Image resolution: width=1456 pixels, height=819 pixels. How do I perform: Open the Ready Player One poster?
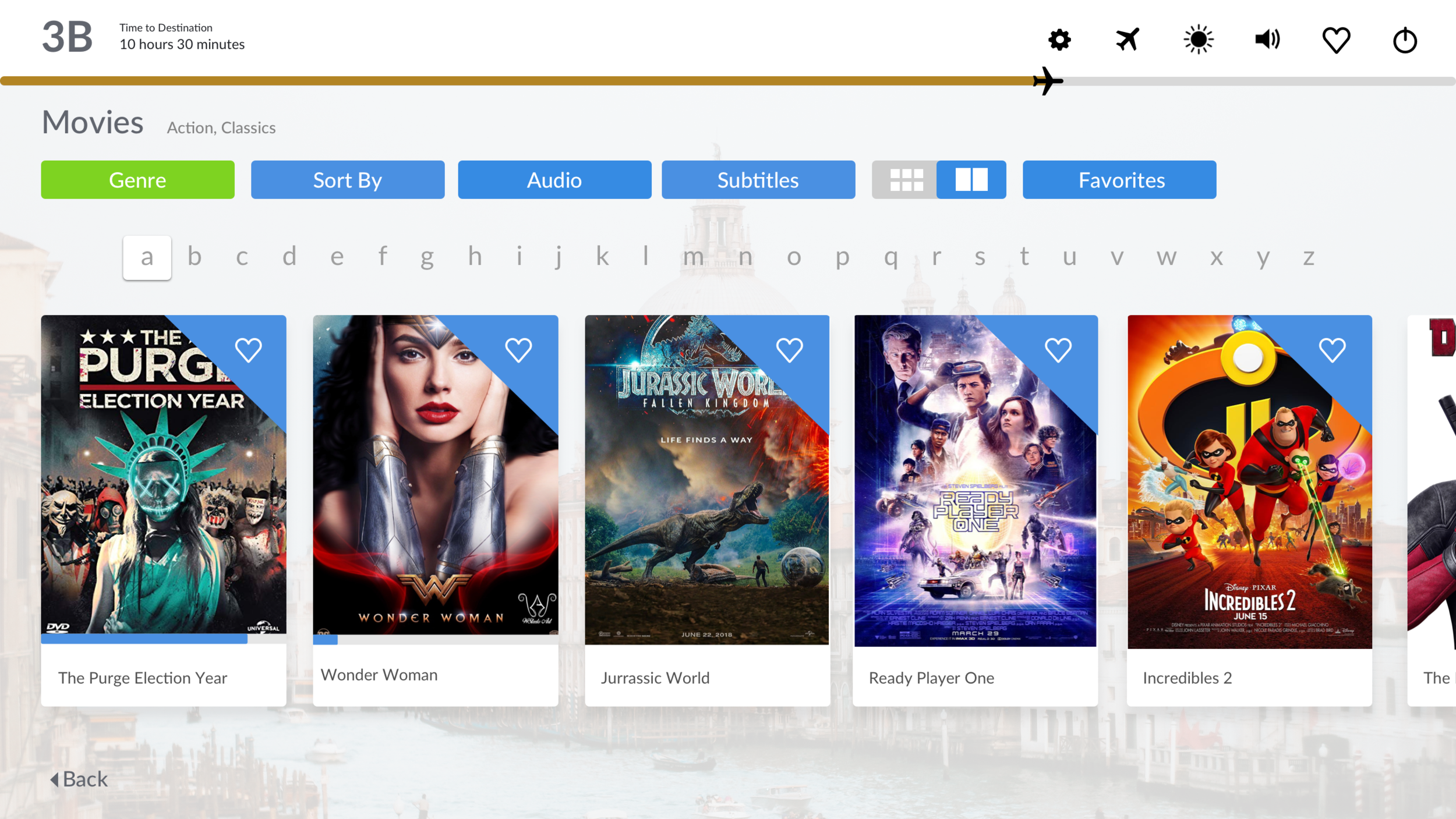coord(976,481)
